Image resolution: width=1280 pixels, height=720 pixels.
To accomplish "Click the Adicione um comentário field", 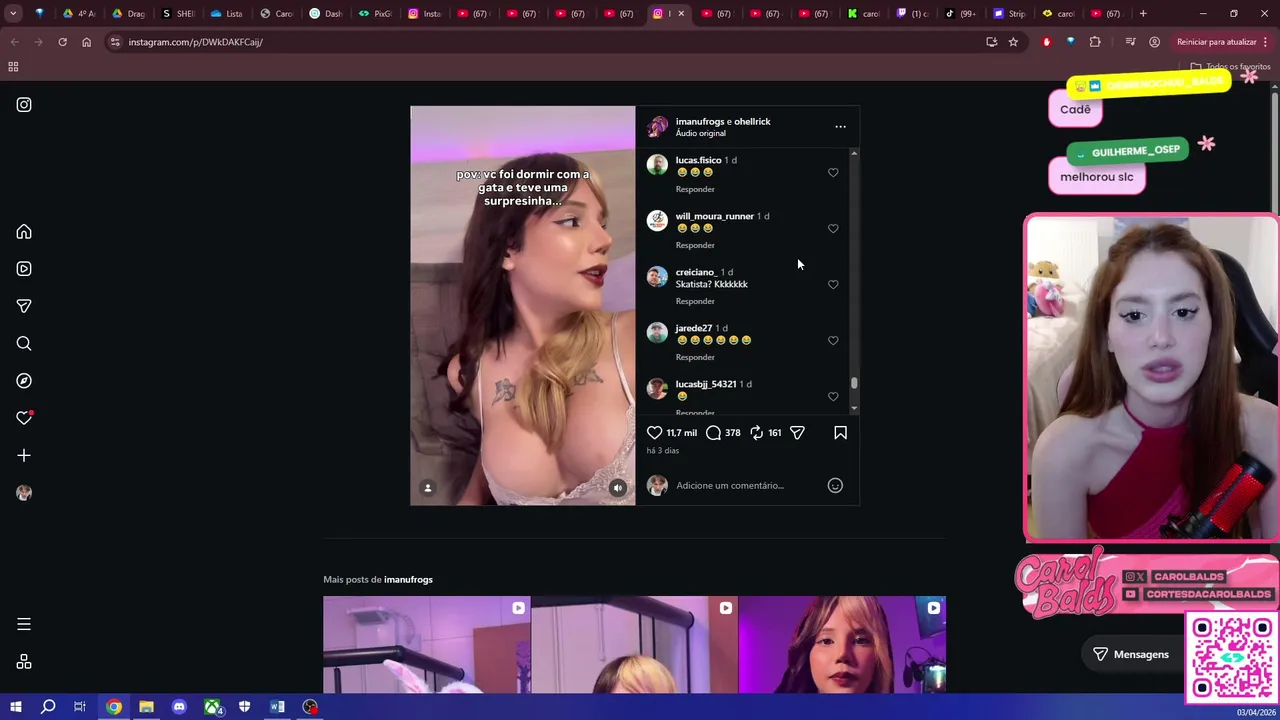I will [x=745, y=486].
